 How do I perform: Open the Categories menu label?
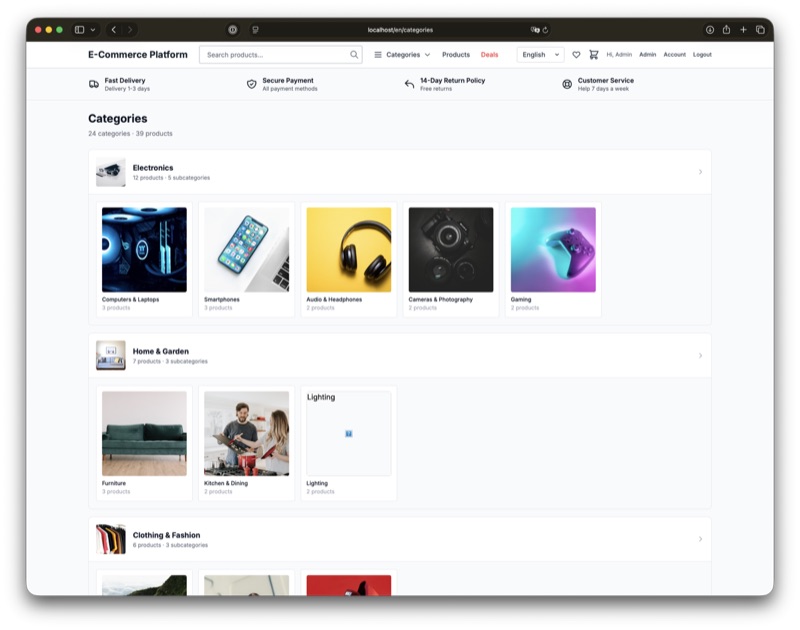[x=403, y=55]
